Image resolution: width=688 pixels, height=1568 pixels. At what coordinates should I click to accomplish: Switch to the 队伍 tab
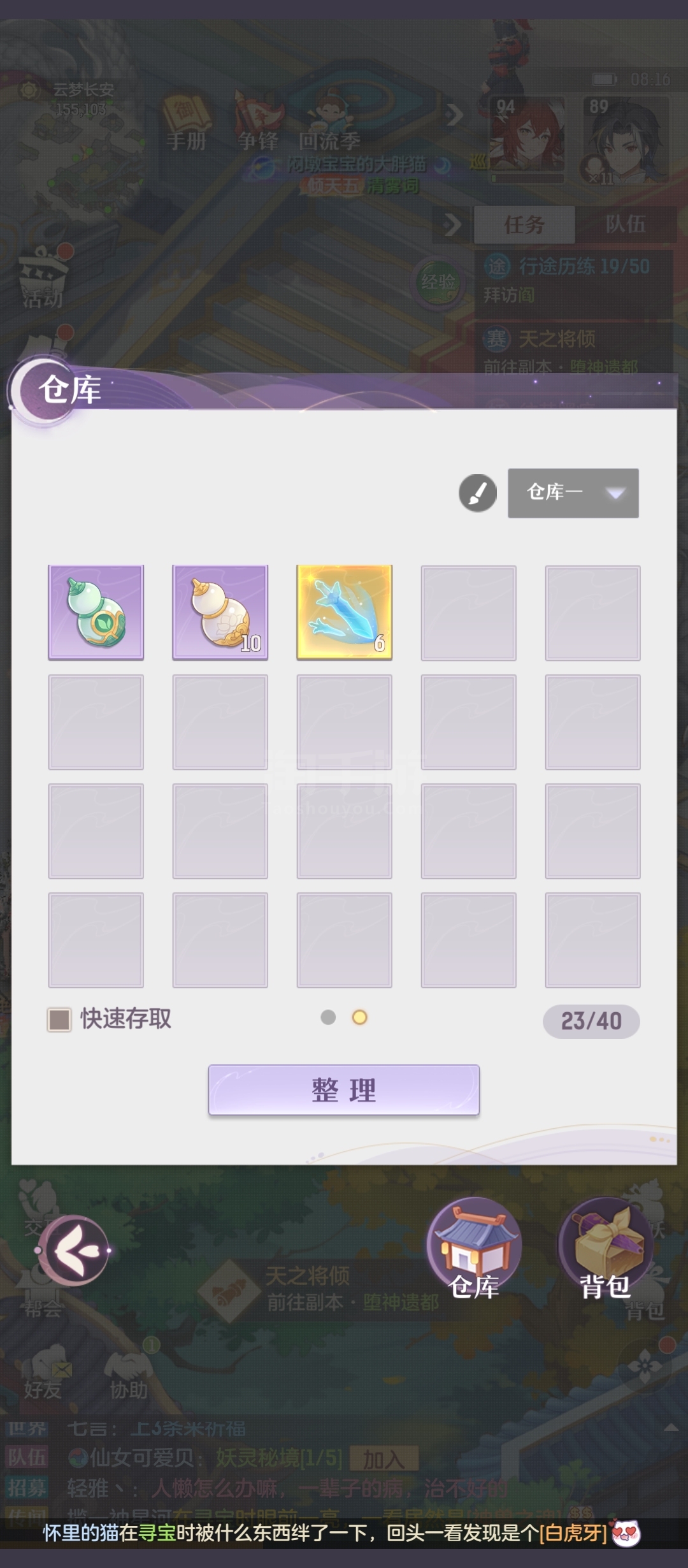(626, 225)
